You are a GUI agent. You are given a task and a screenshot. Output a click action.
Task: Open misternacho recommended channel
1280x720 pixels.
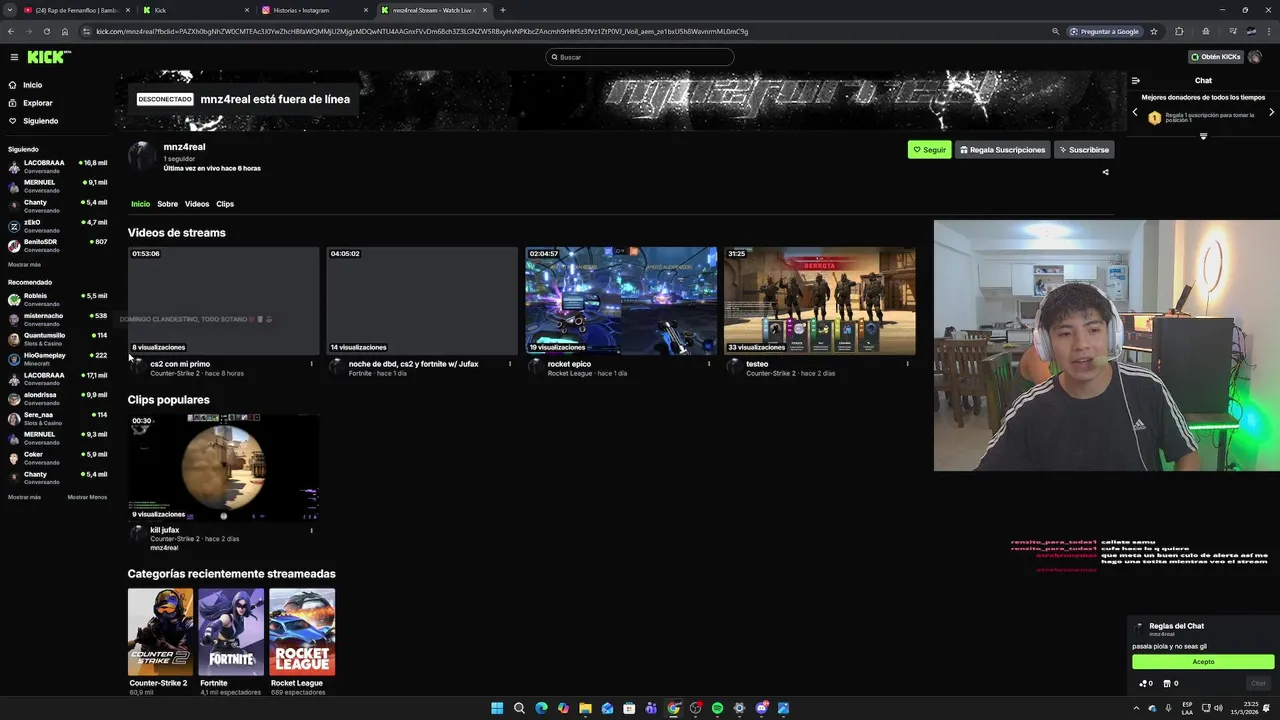[x=57, y=319]
